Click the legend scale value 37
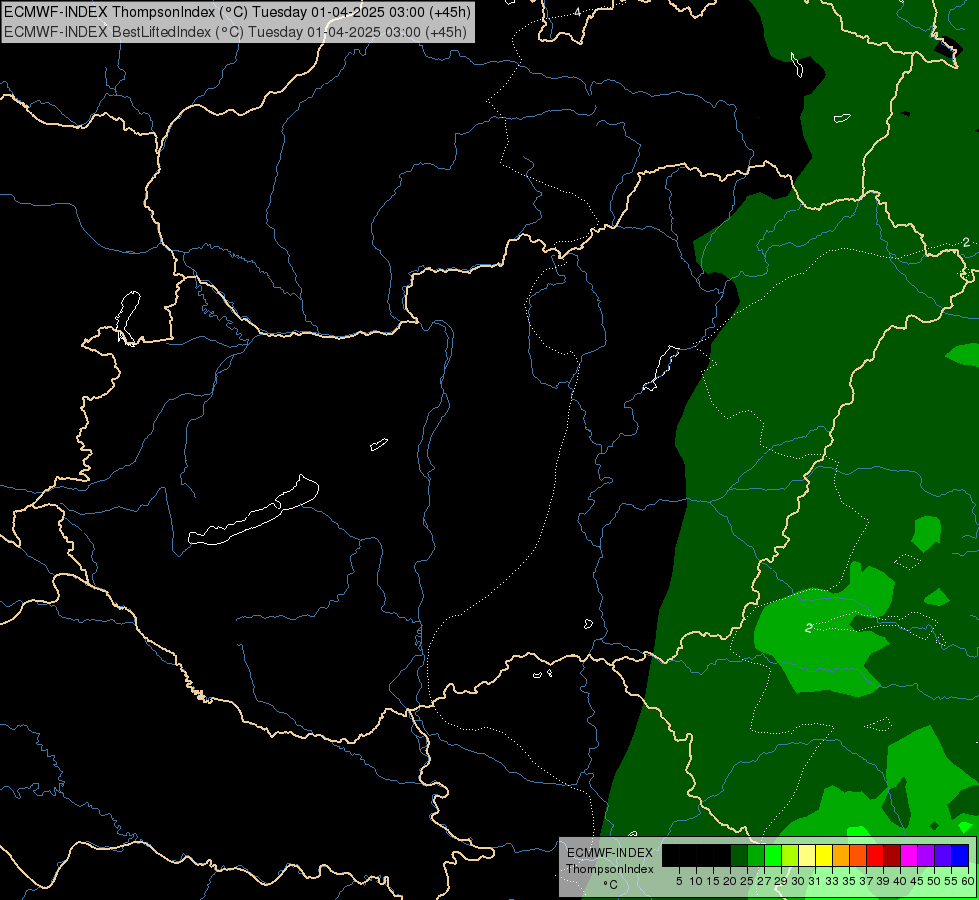 tap(866, 881)
